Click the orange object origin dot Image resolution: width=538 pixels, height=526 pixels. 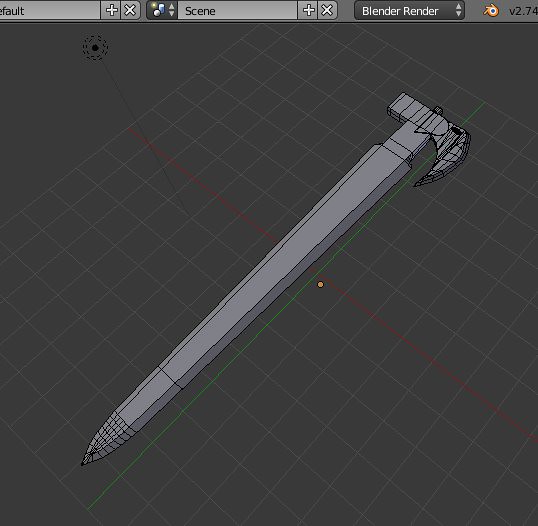click(x=320, y=284)
